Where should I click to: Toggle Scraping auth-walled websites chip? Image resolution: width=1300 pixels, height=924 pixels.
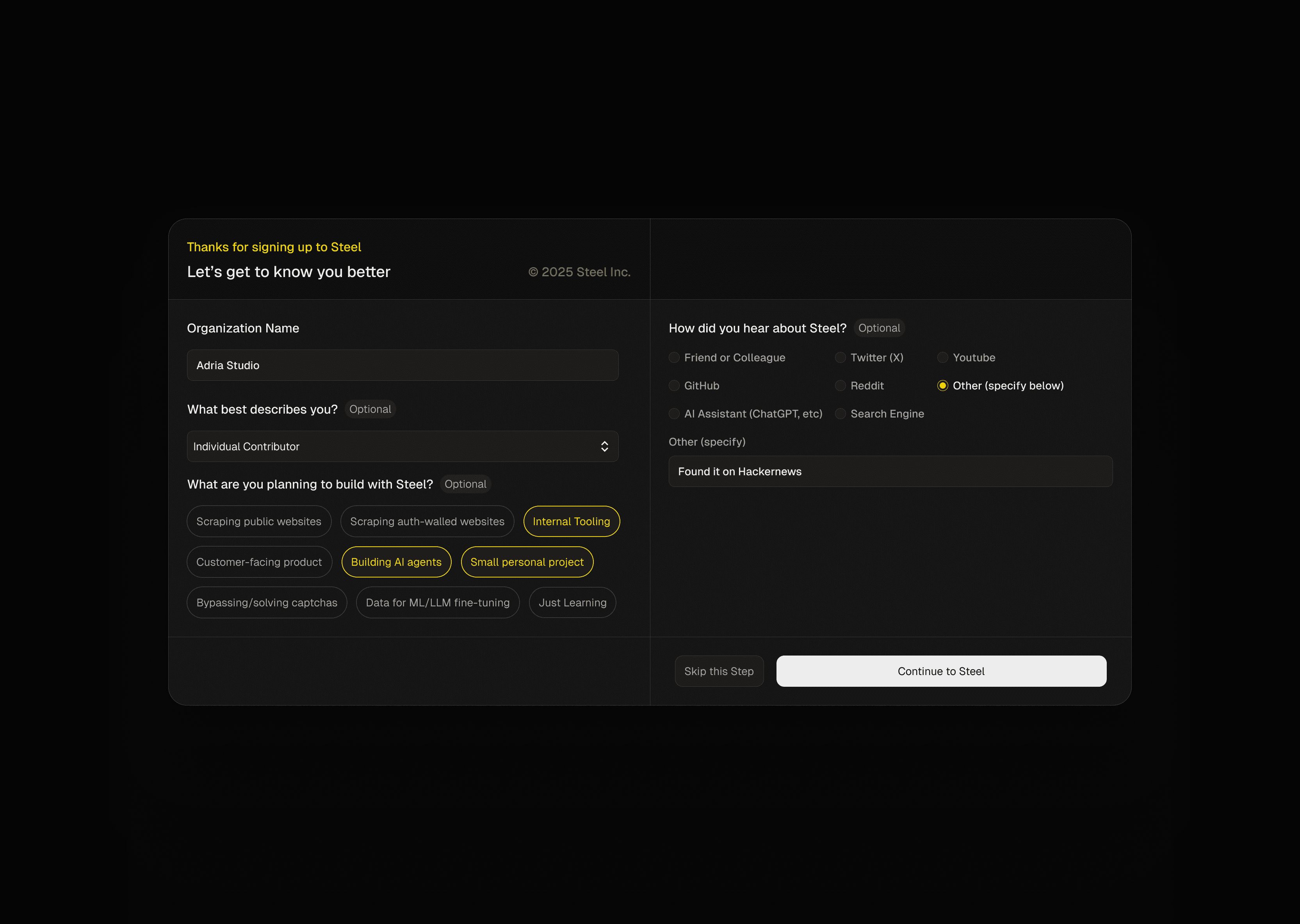pos(427,522)
